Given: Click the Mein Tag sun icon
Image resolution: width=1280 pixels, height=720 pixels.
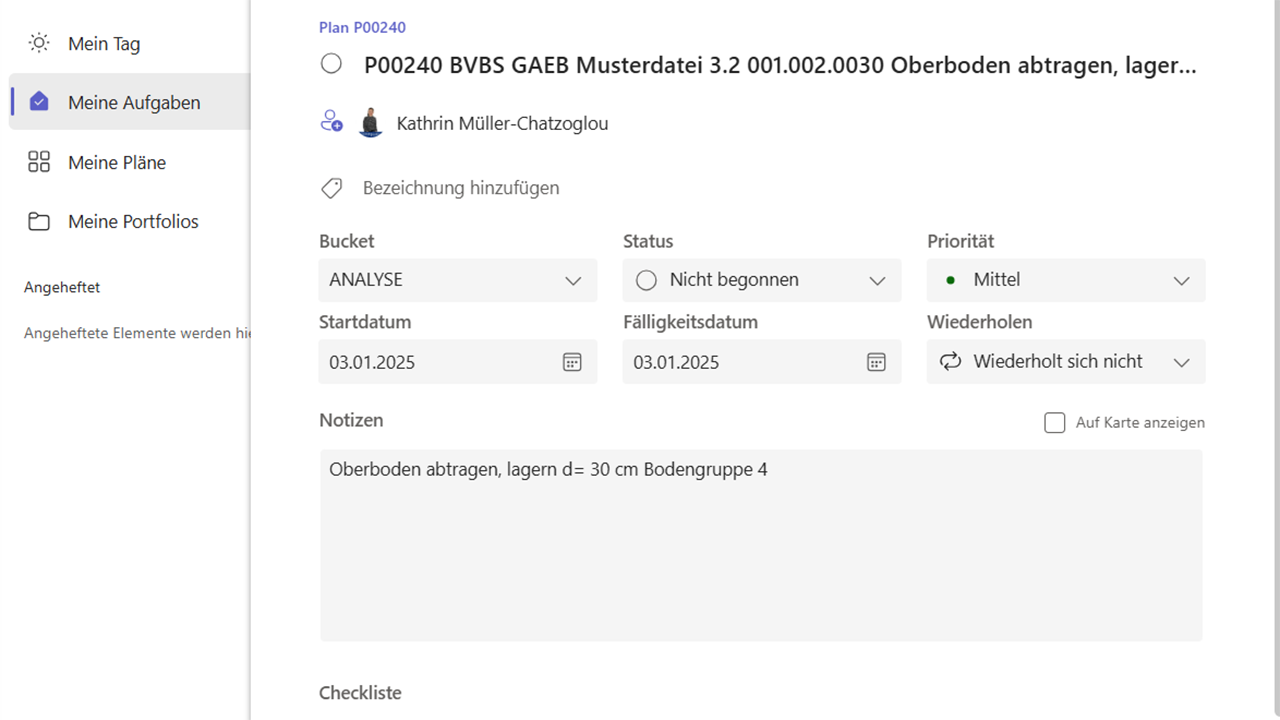Looking at the screenshot, I should click(x=39, y=43).
